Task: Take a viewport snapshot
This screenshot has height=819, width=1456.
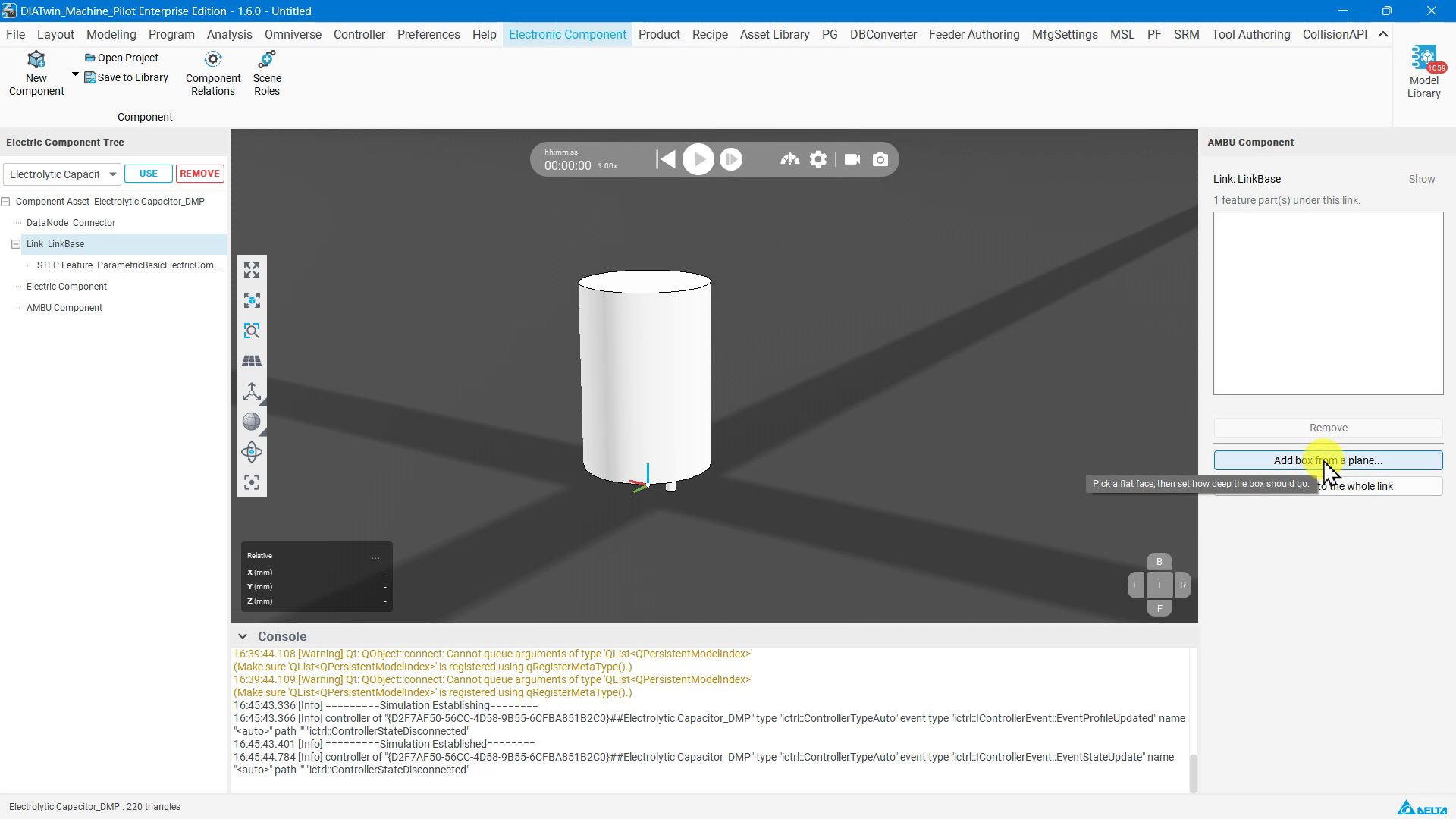Action: (x=880, y=159)
